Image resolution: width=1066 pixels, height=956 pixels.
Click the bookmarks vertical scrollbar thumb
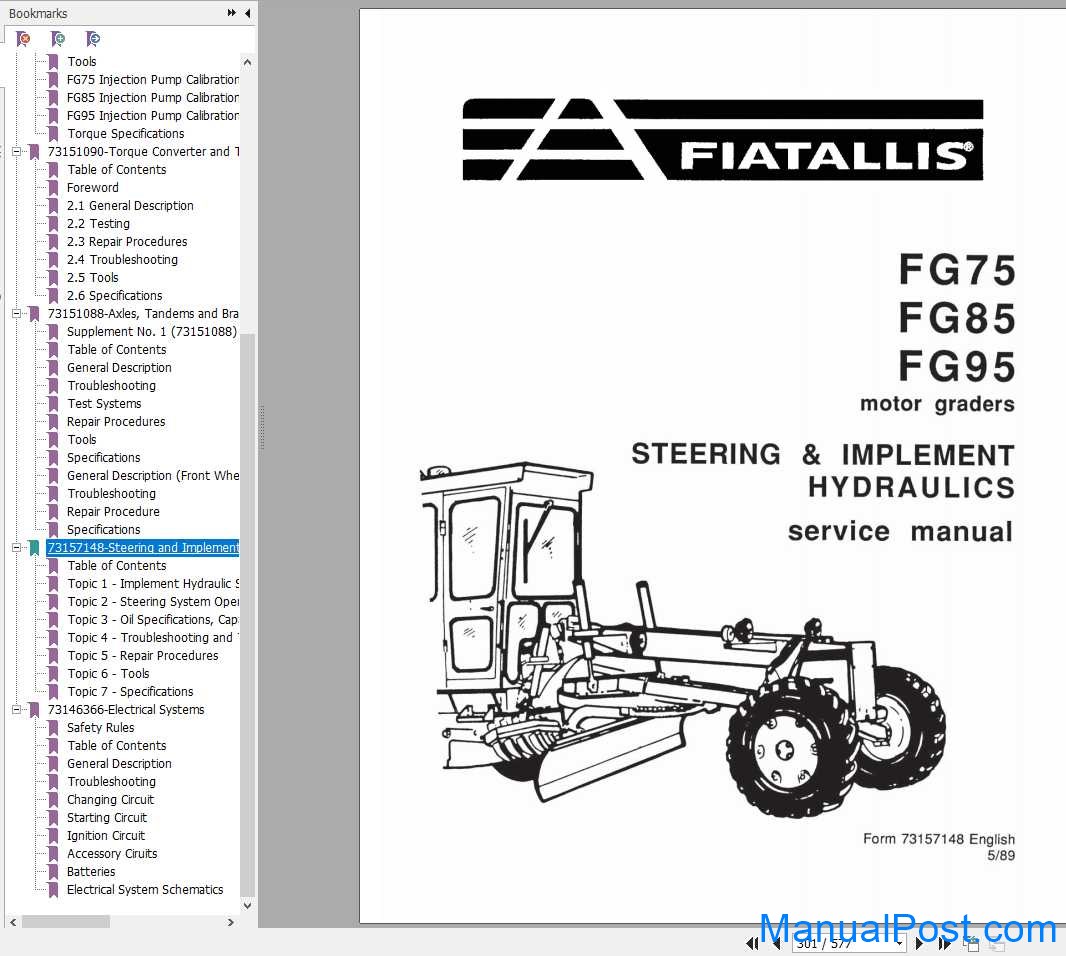(247, 615)
